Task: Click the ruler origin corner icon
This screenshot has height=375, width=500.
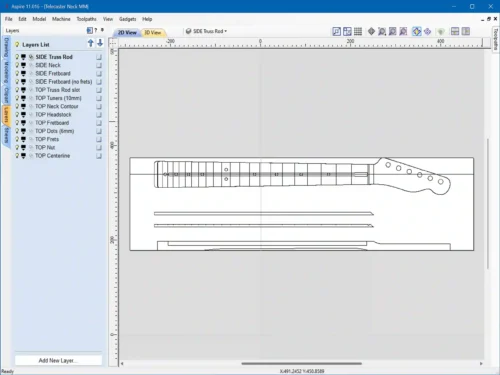Action: pyautogui.click(x=113, y=43)
